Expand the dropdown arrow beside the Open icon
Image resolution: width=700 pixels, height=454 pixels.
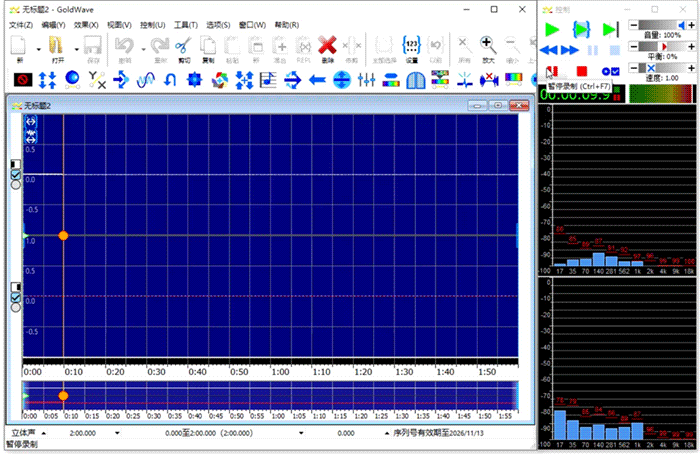(x=76, y=49)
